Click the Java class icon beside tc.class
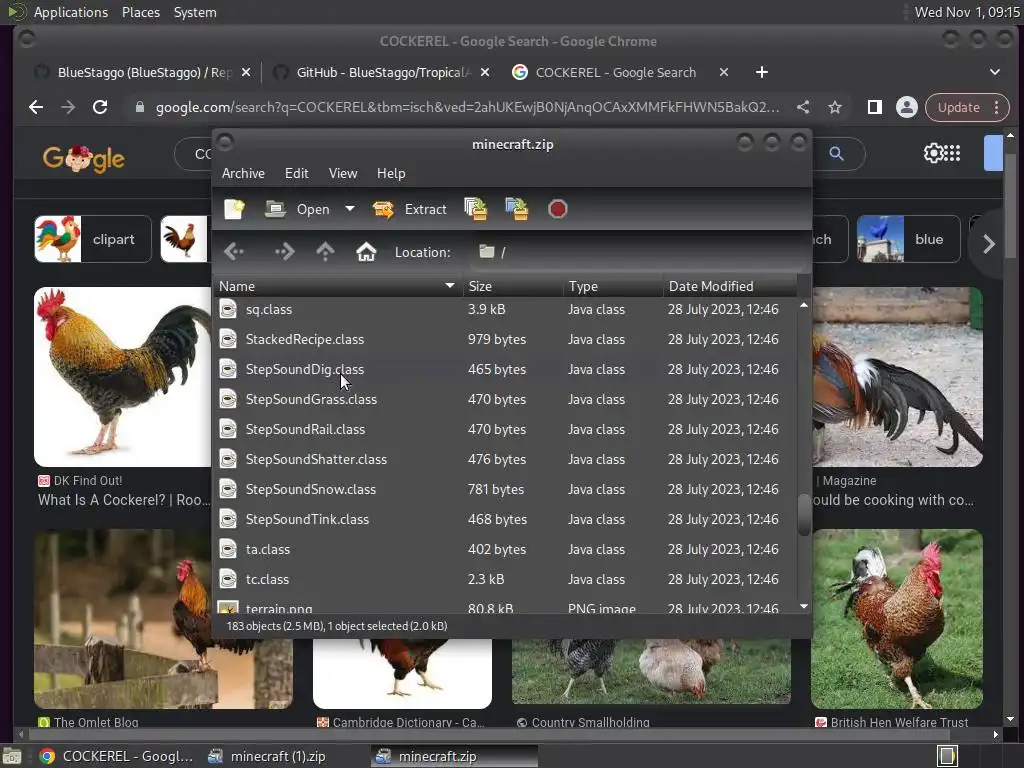 coord(228,579)
